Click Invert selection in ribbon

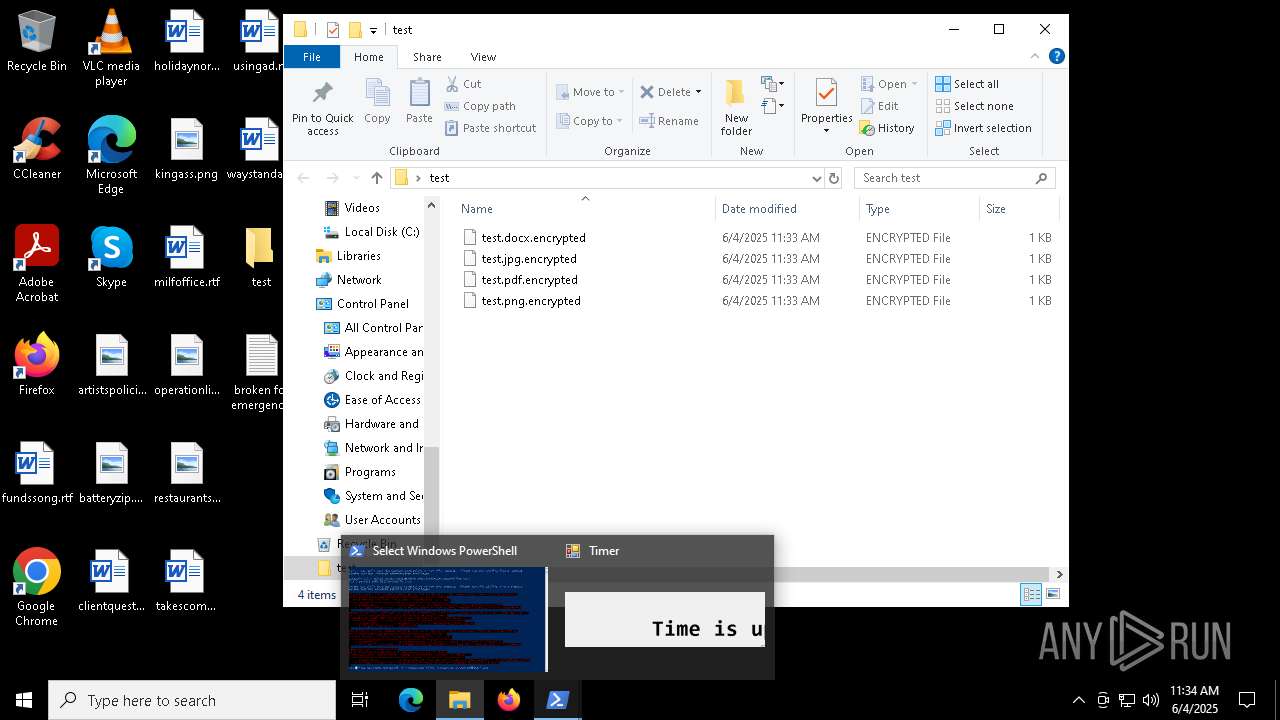point(983,128)
